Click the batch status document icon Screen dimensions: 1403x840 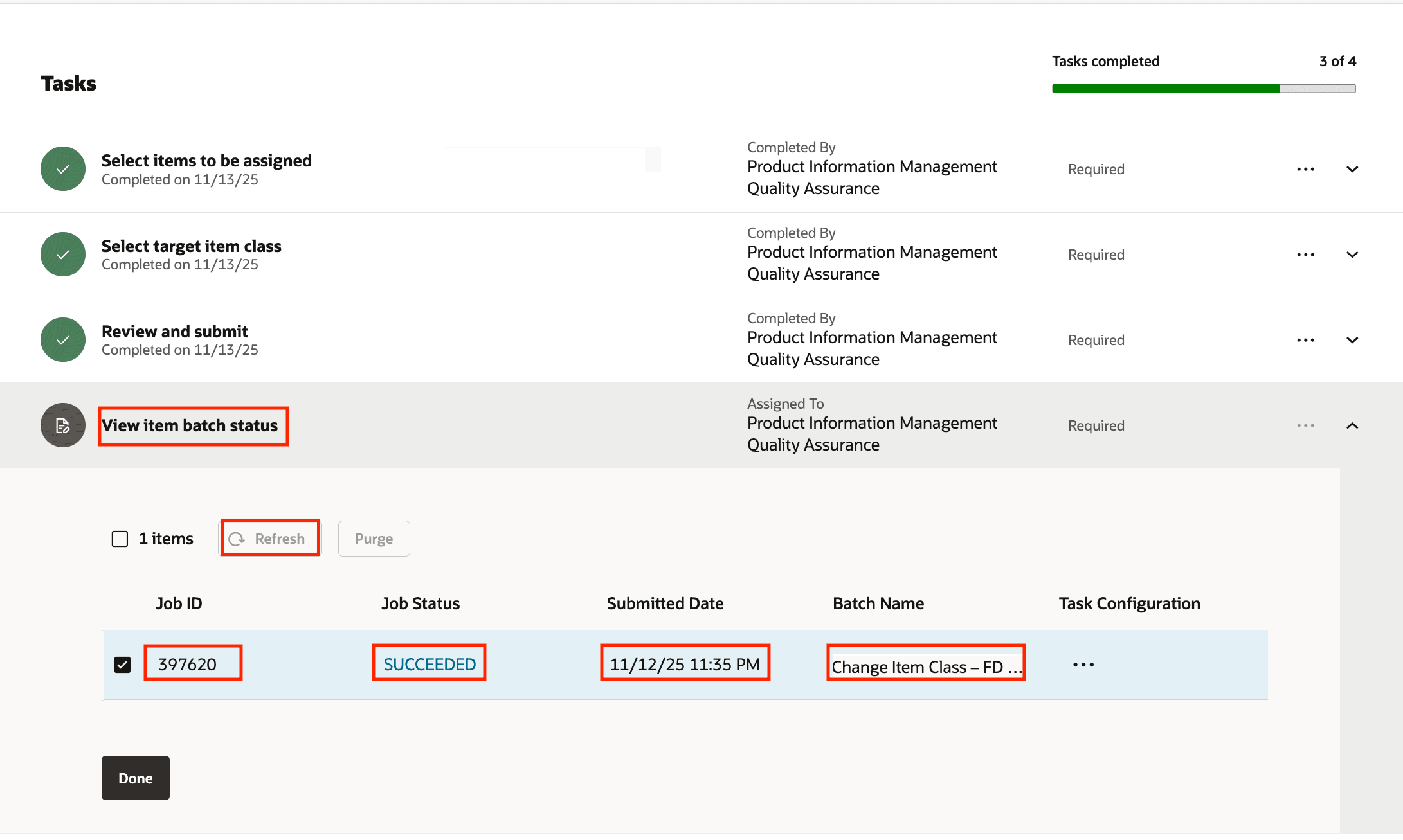pos(62,425)
